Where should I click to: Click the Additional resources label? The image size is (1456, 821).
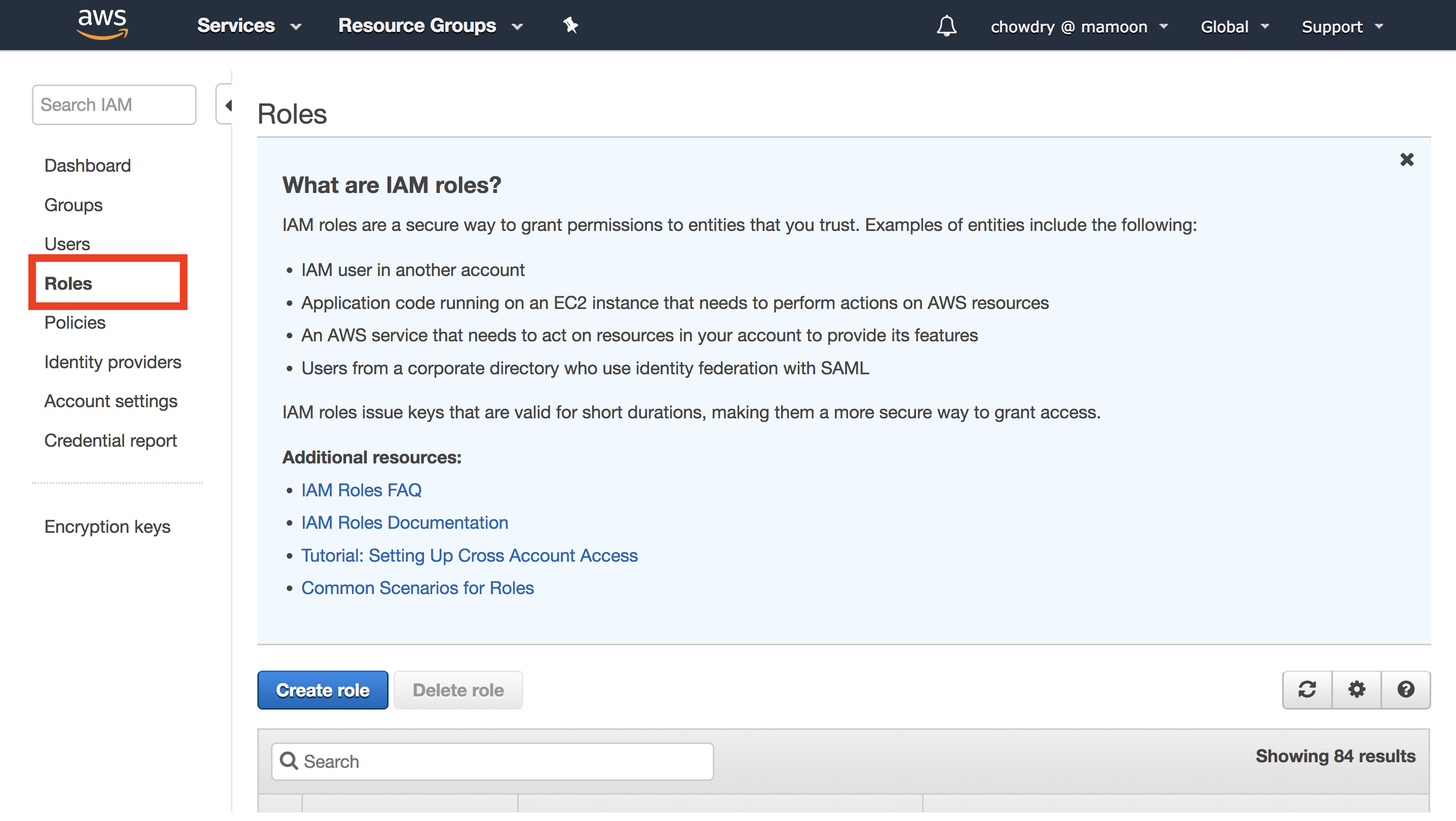pos(372,457)
